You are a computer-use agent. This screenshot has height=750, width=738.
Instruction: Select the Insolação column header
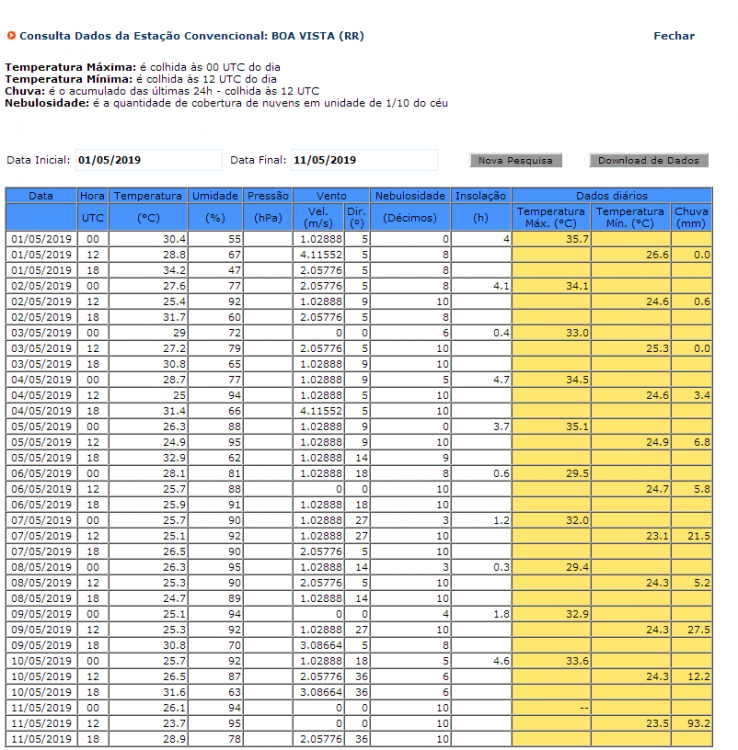pos(482,196)
